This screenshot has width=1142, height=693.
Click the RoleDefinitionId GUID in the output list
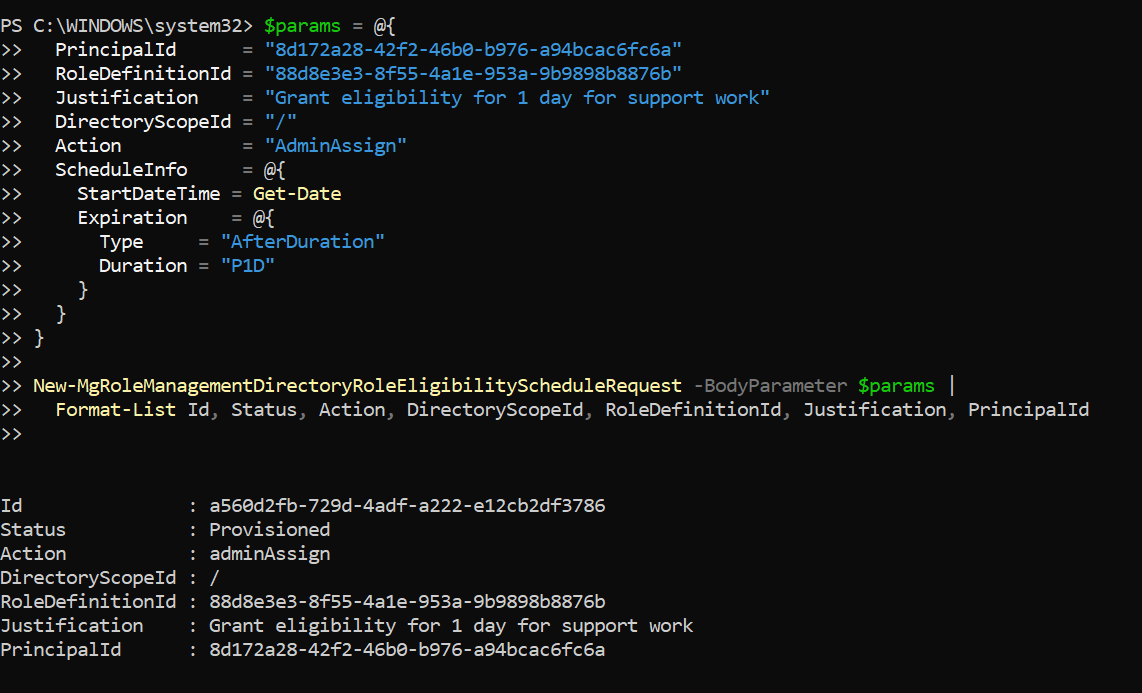coord(406,602)
